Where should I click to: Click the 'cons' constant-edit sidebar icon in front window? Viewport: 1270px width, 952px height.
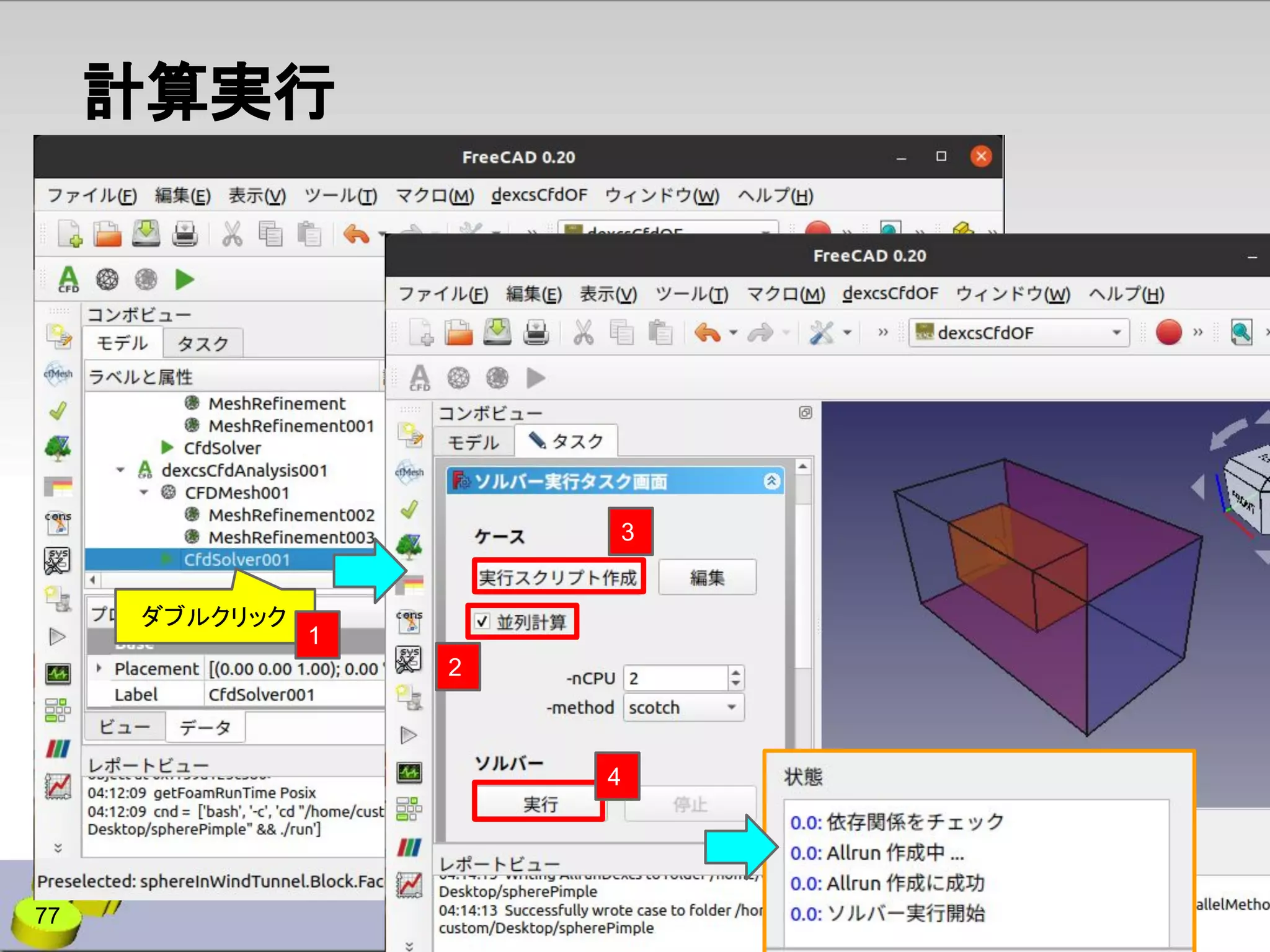tap(409, 622)
